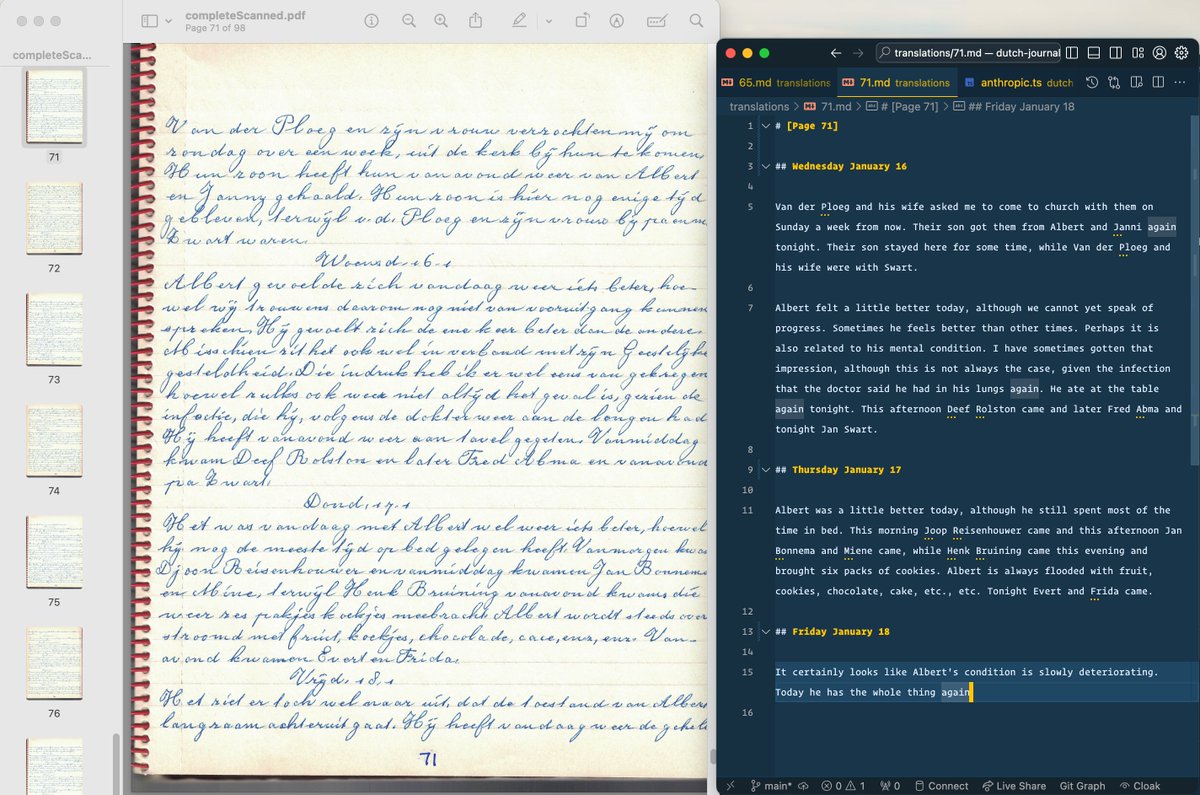
Task: Open the sidebar view options chevron in Preview
Action: [168, 21]
